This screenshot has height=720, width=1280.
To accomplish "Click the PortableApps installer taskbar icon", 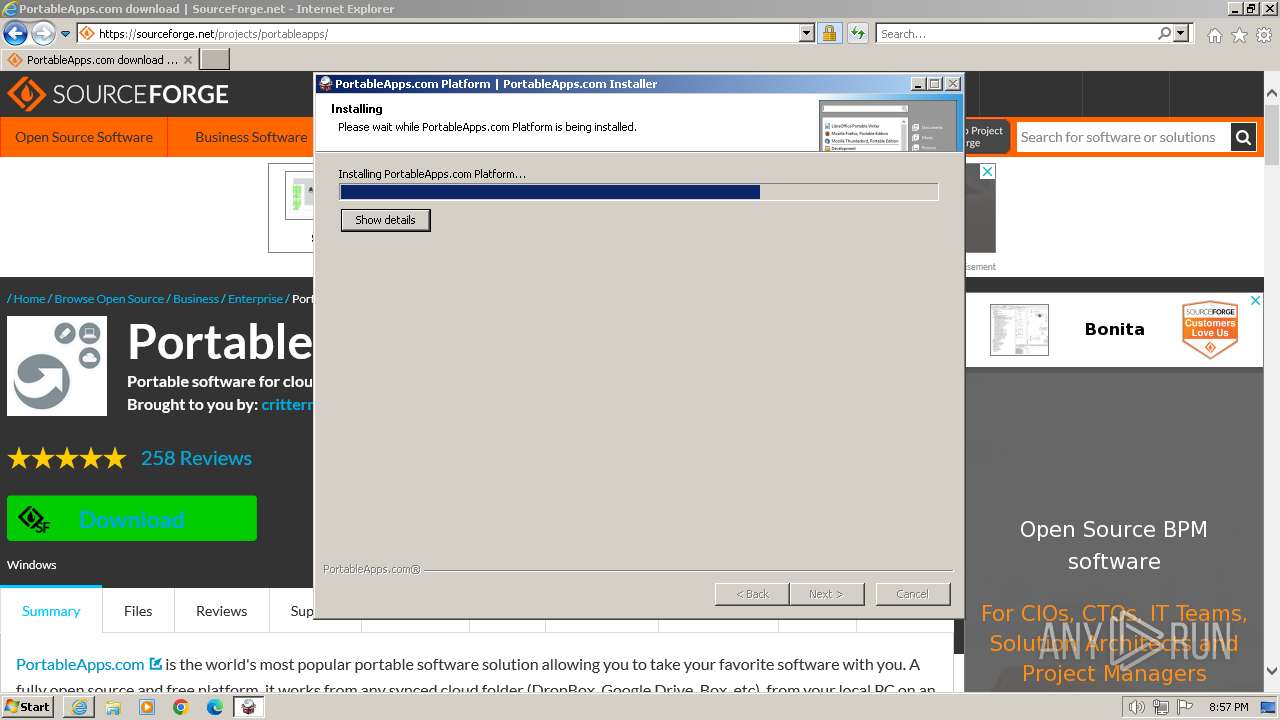I will pyautogui.click(x=249, y=707).
